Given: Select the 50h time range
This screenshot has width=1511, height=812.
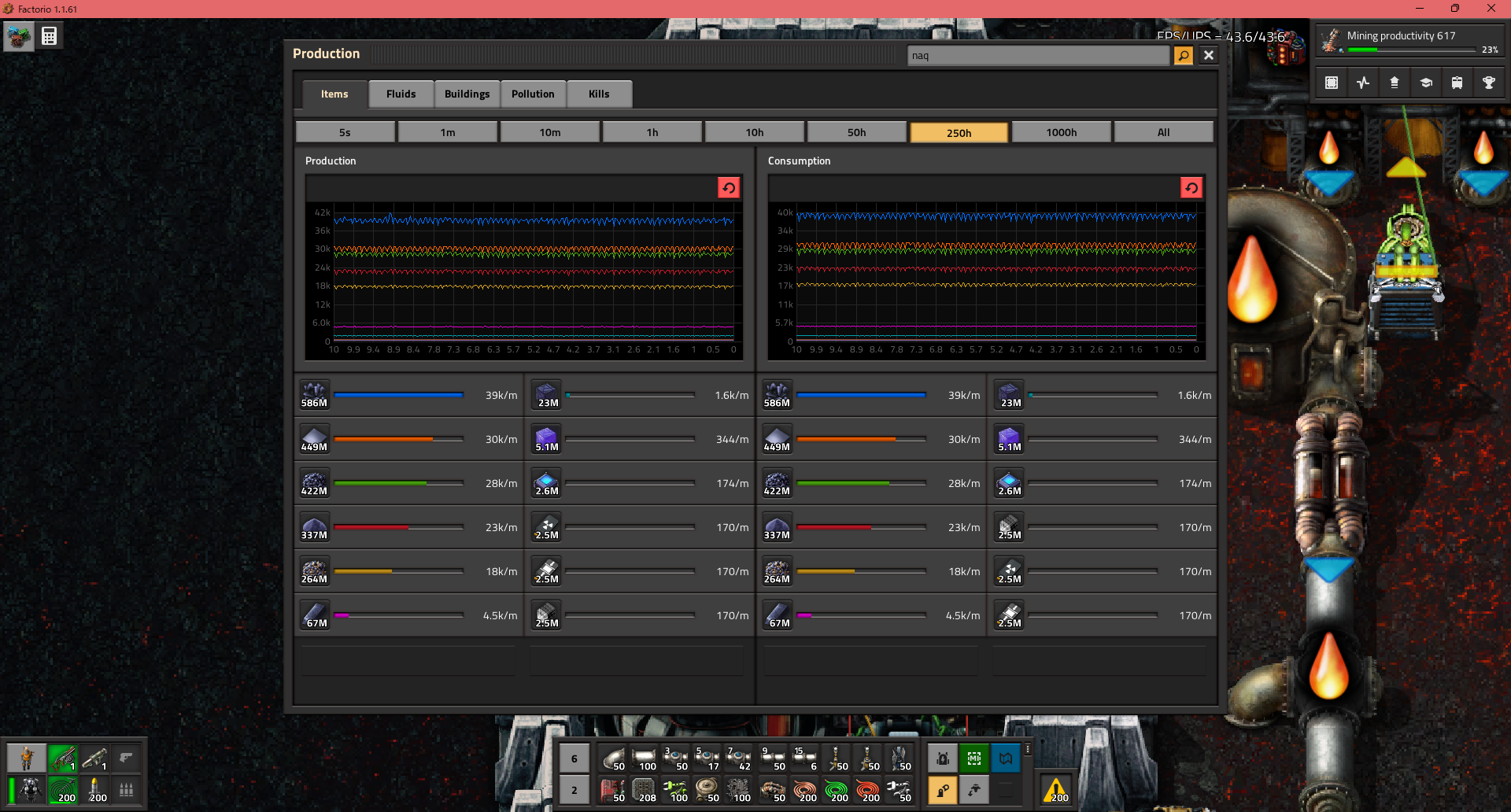Looking at the screenshot, I should [857, 132].
